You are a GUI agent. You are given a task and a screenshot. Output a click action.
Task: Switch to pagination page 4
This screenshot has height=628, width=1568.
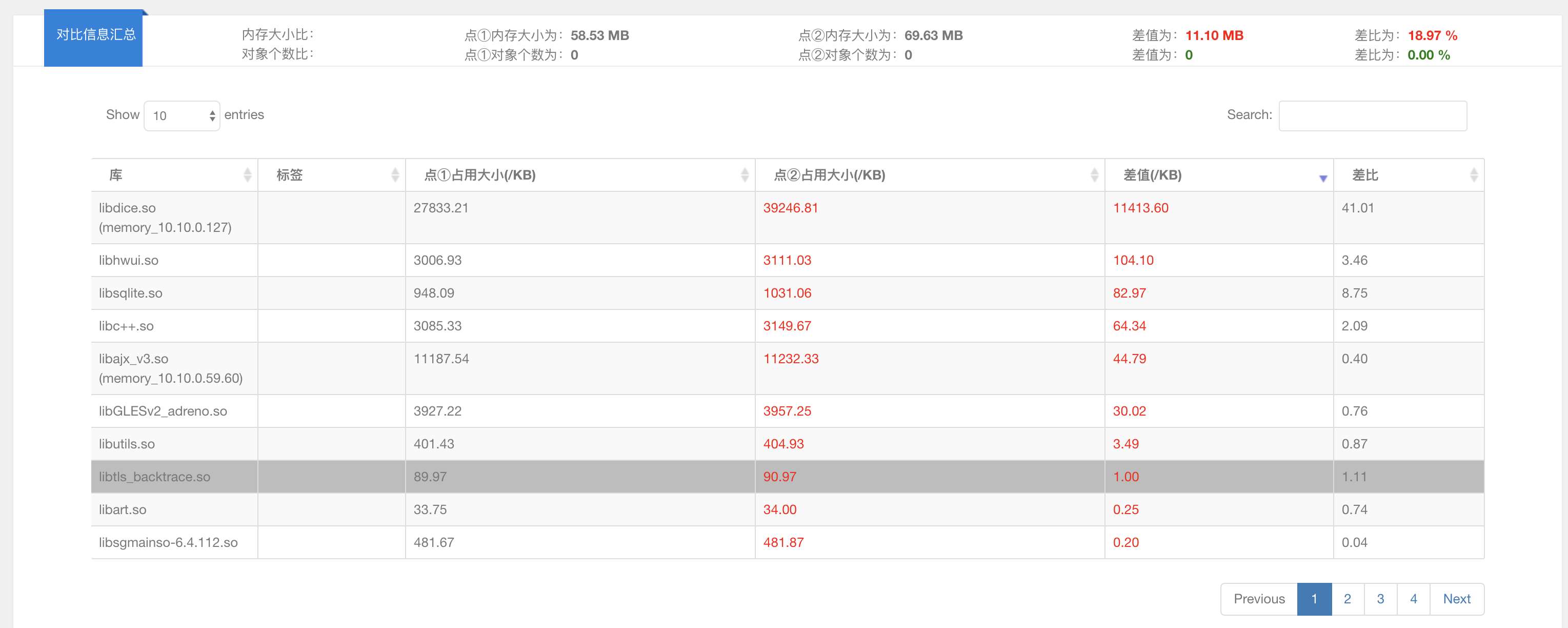[x=1413, y=599]
